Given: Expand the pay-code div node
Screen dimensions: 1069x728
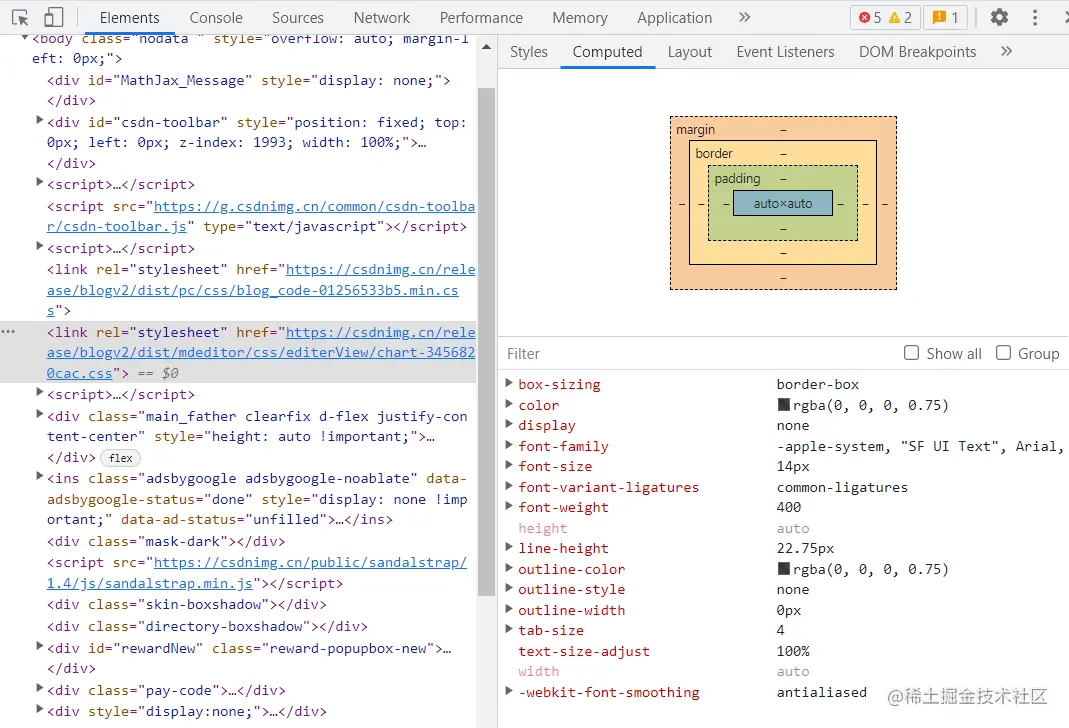Looking at the screenshot, I should tap(40, 688).
